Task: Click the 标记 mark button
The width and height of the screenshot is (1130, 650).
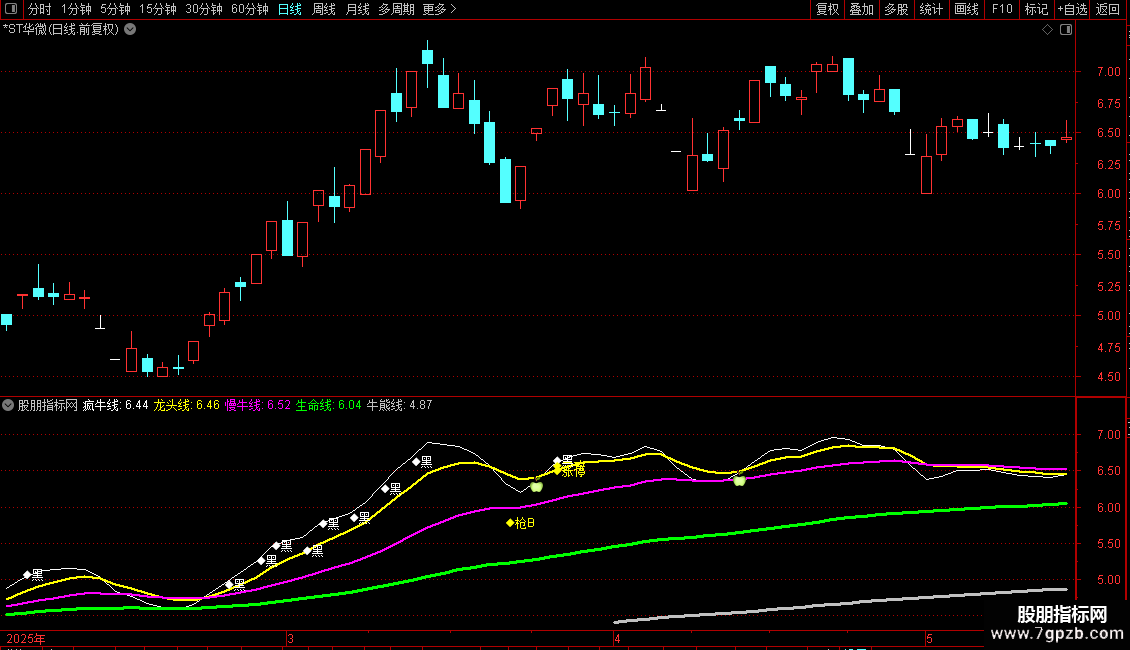Action: click(x=1036, y=9)
